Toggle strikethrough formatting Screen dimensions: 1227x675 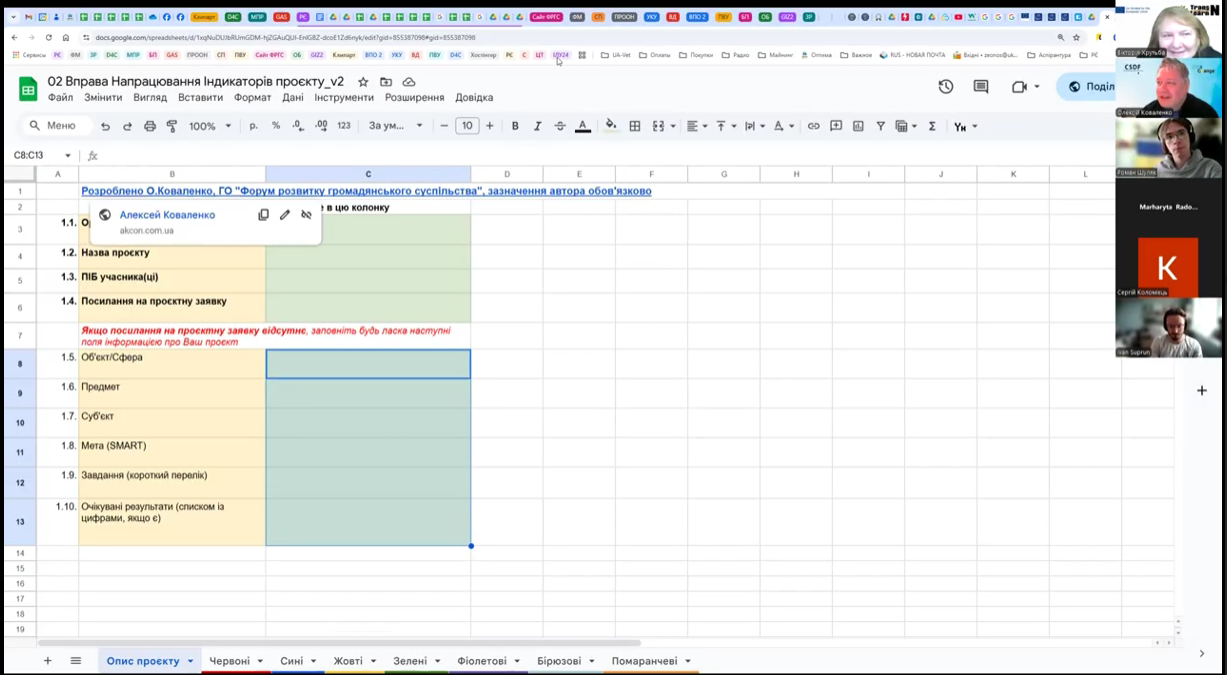click(559, 126)
